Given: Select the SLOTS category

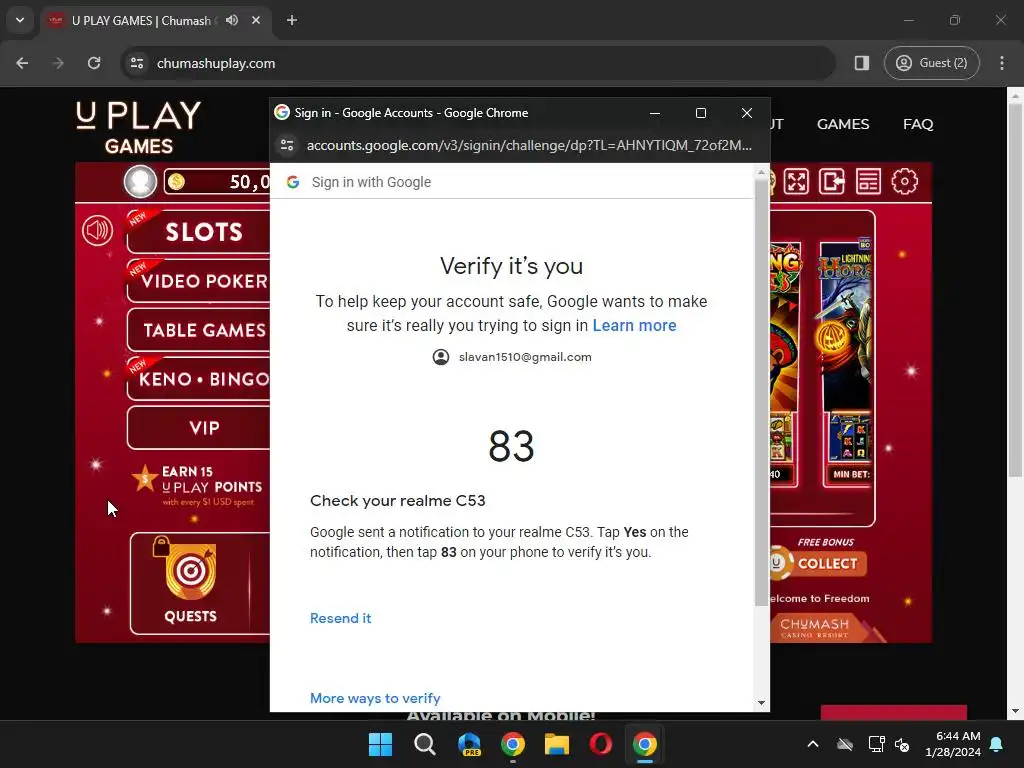Looking at the screenshot, I should 199,232.
